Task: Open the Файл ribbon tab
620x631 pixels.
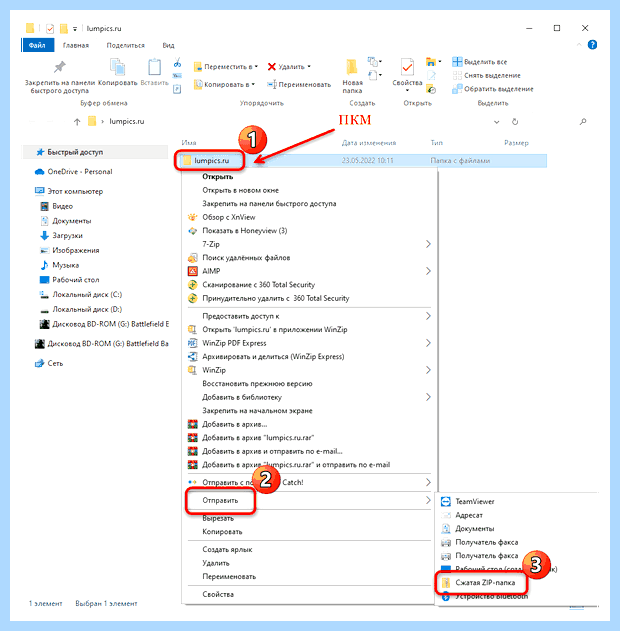Action: pyautogui.click(x=37, y=45)
